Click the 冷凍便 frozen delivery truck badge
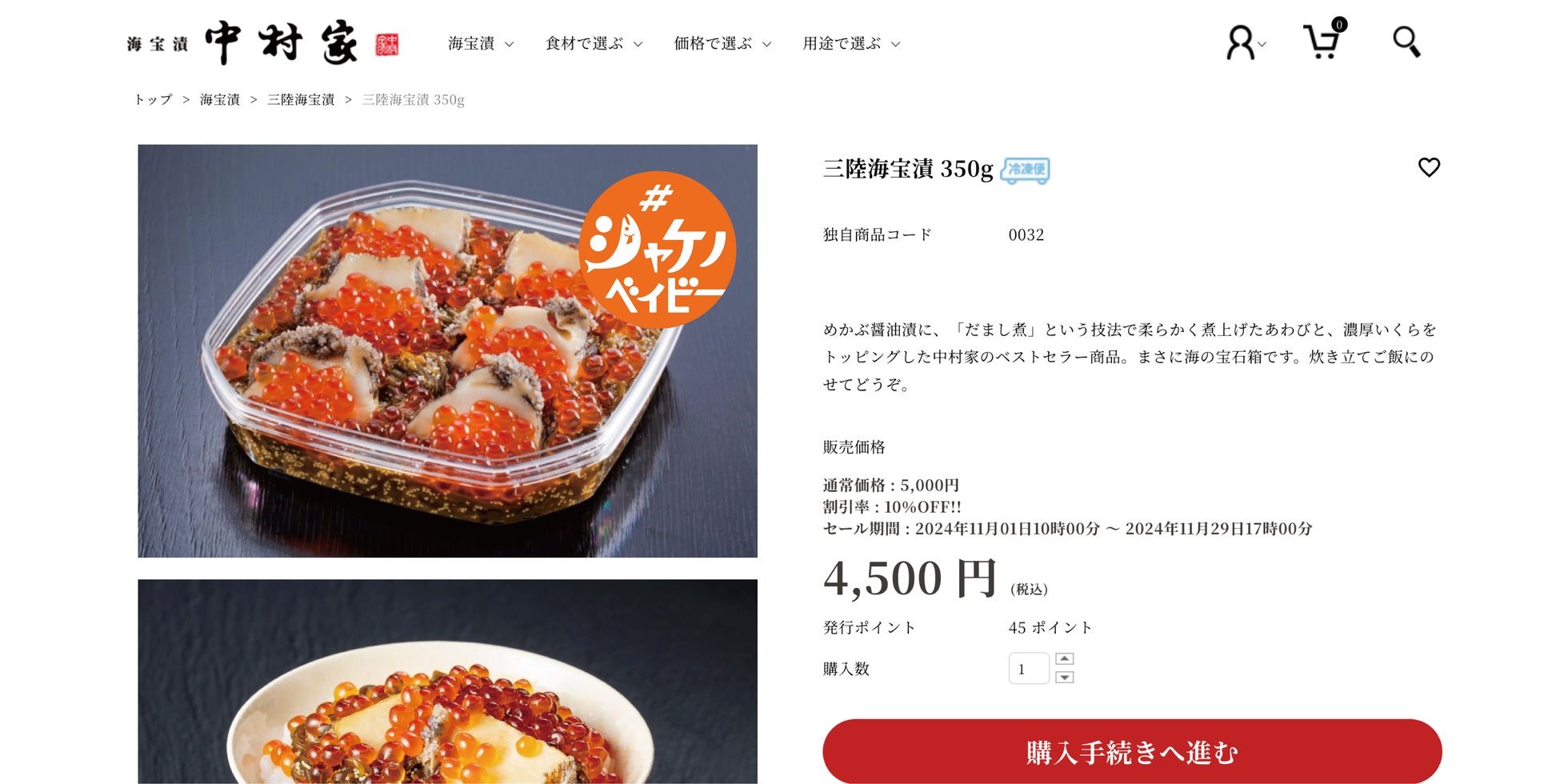Screen dimensions: 1560x784 1025,170
